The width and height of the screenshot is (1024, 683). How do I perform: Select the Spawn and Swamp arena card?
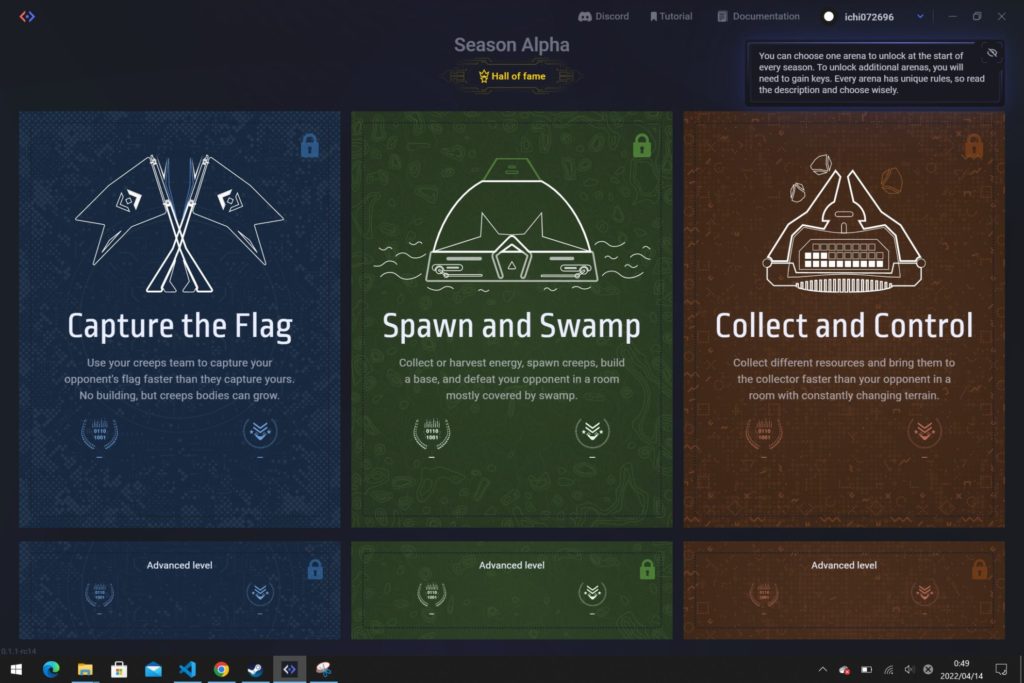pos(511,319)
